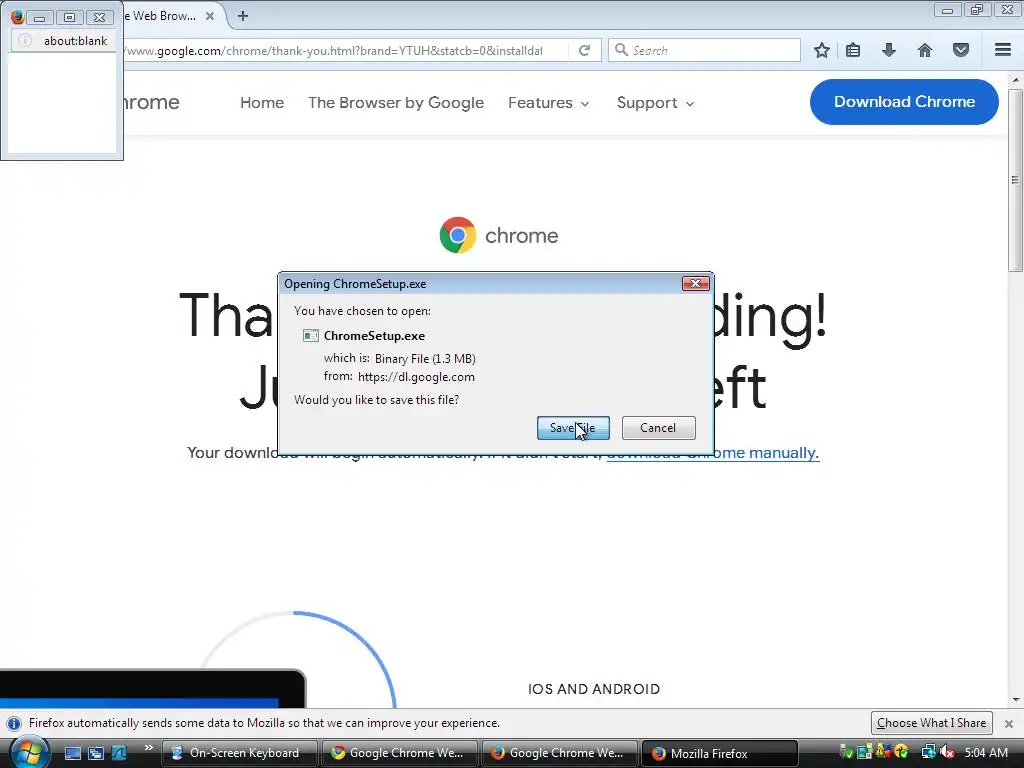Reload the current page
Screen dimensions: 1024x768
click(x=584, y=50)
